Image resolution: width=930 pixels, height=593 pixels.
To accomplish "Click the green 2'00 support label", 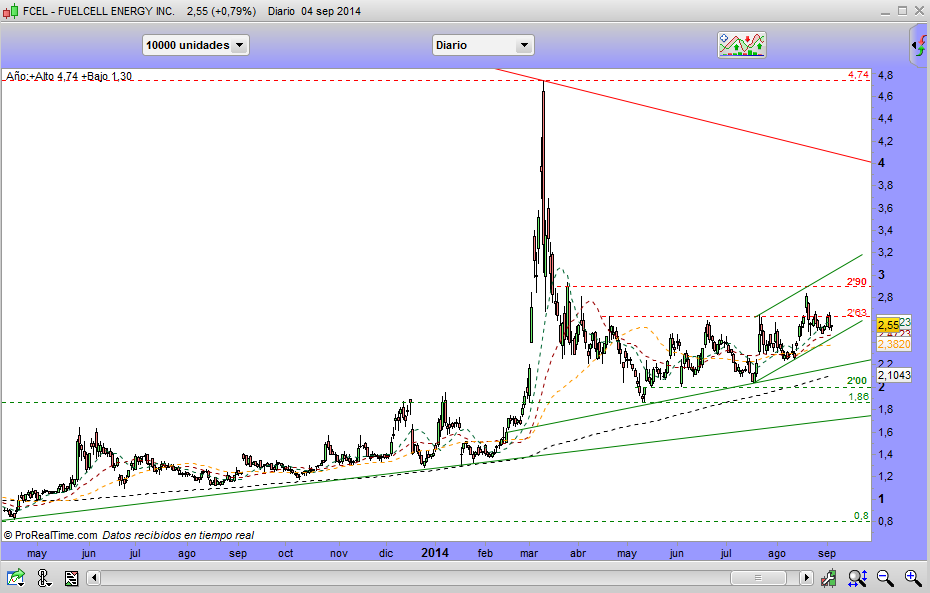I will 856,381.
